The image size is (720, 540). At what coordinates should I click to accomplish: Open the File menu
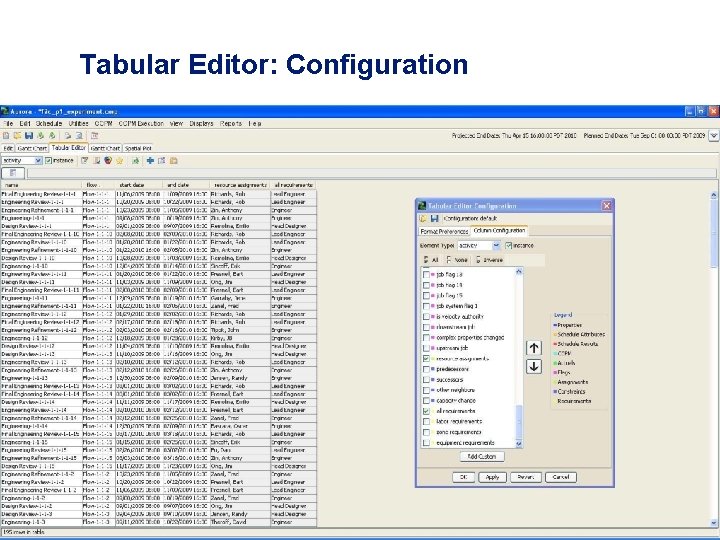tap(8, 124)
